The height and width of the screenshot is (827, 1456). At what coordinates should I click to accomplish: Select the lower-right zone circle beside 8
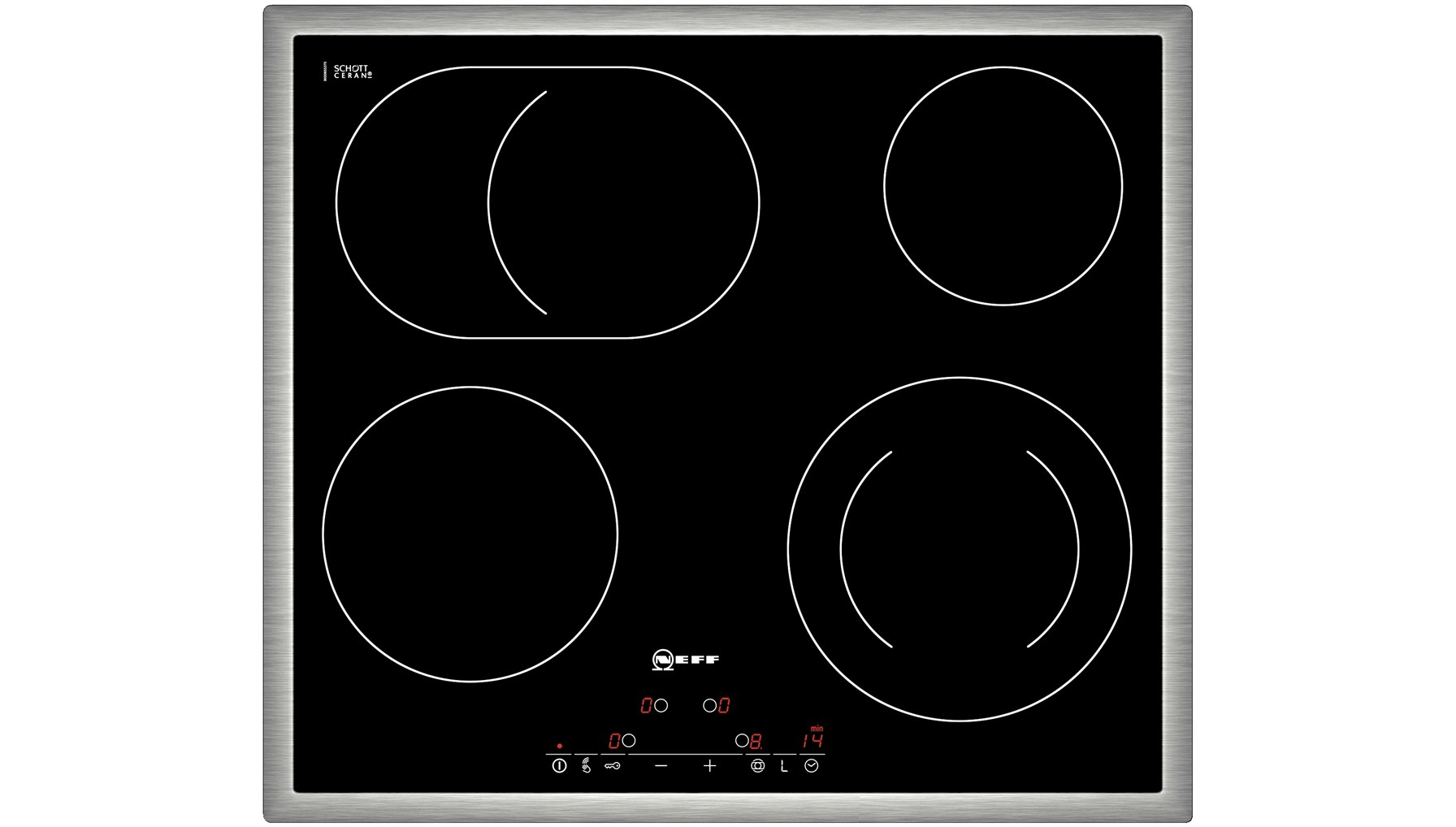click(741, 741)
